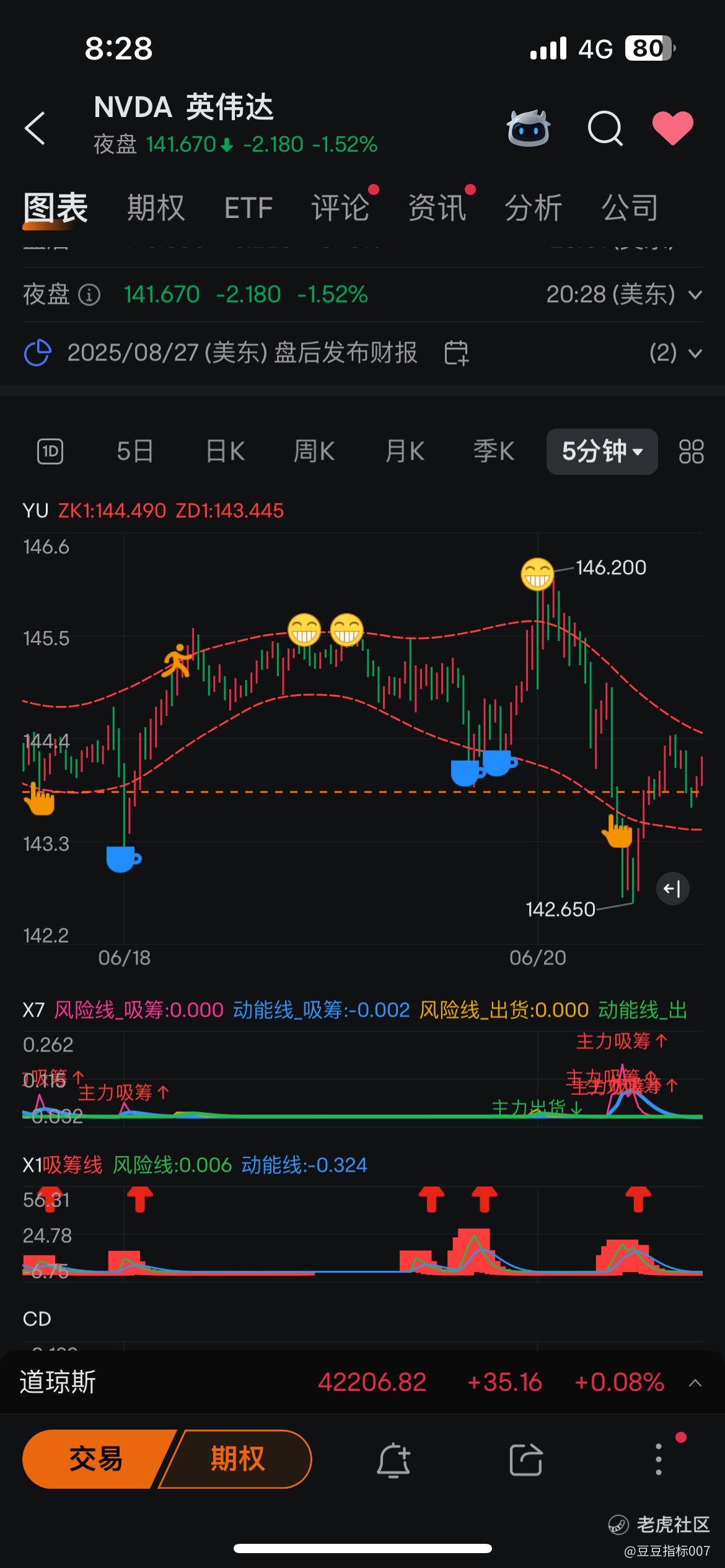Tap 风险线_出货:0.000 indicator value
This screenshot has height=1568, width=725.
504,1010
